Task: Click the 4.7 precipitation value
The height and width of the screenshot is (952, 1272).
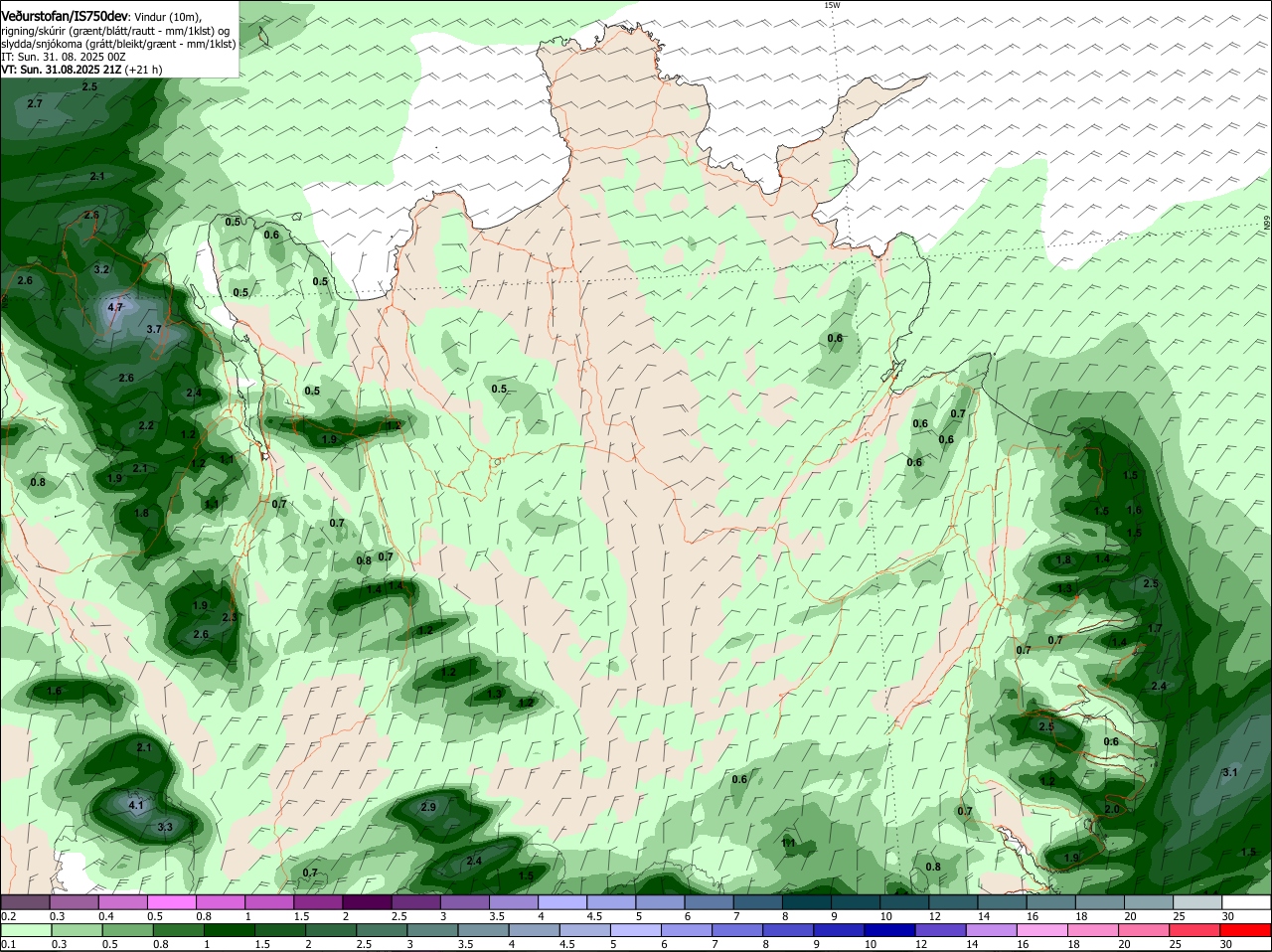Action: [115, 307]
